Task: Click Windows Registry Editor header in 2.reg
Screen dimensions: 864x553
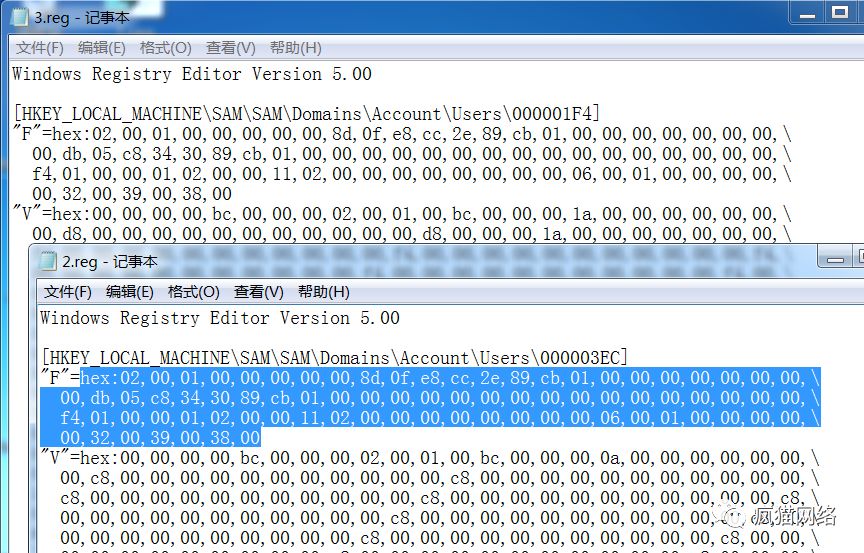Action: coord(220,318)
